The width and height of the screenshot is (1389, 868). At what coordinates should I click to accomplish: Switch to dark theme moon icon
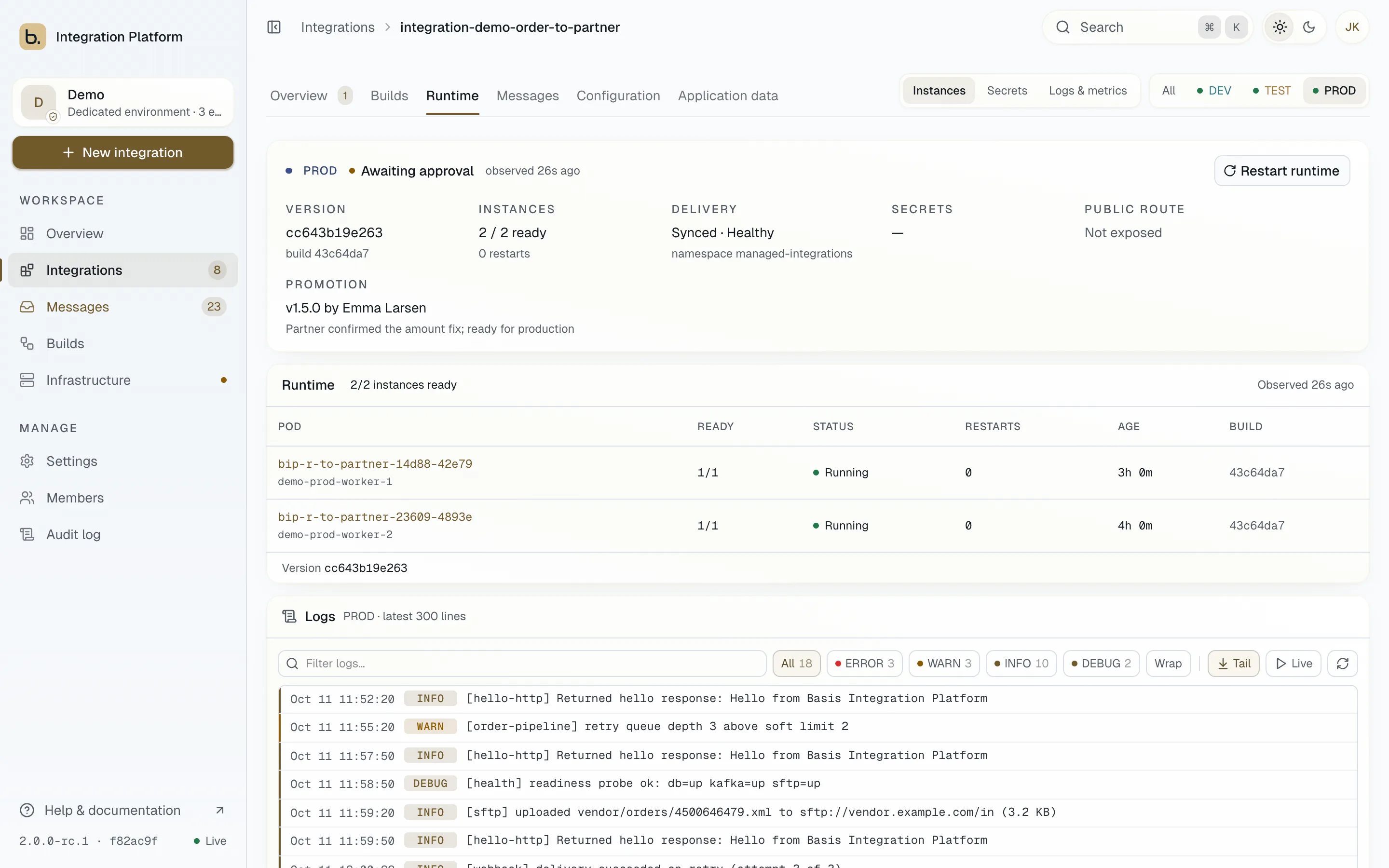tap(1309, 27)
